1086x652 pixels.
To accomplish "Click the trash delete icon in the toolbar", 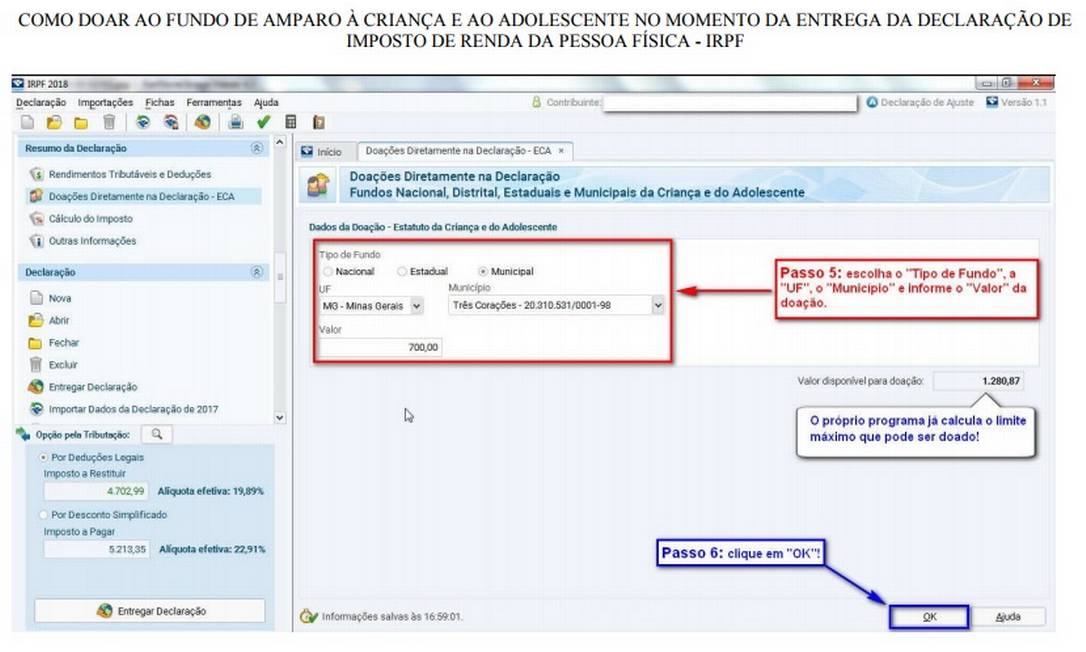I will click(108, 123).
